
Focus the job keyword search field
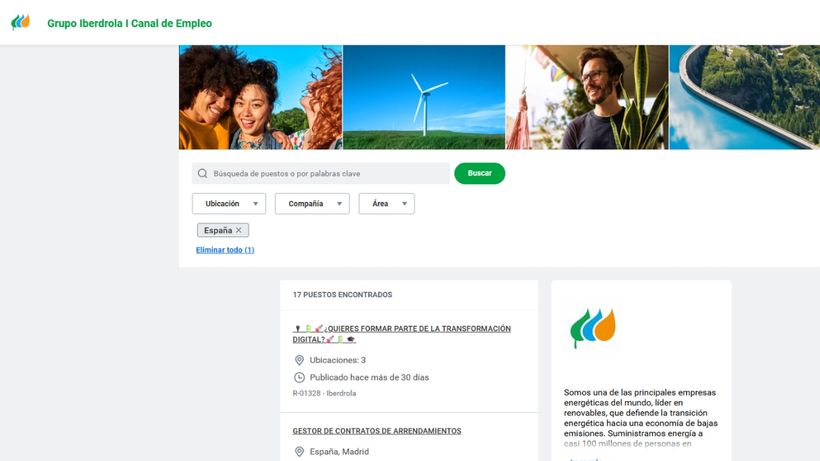point(321,174)
